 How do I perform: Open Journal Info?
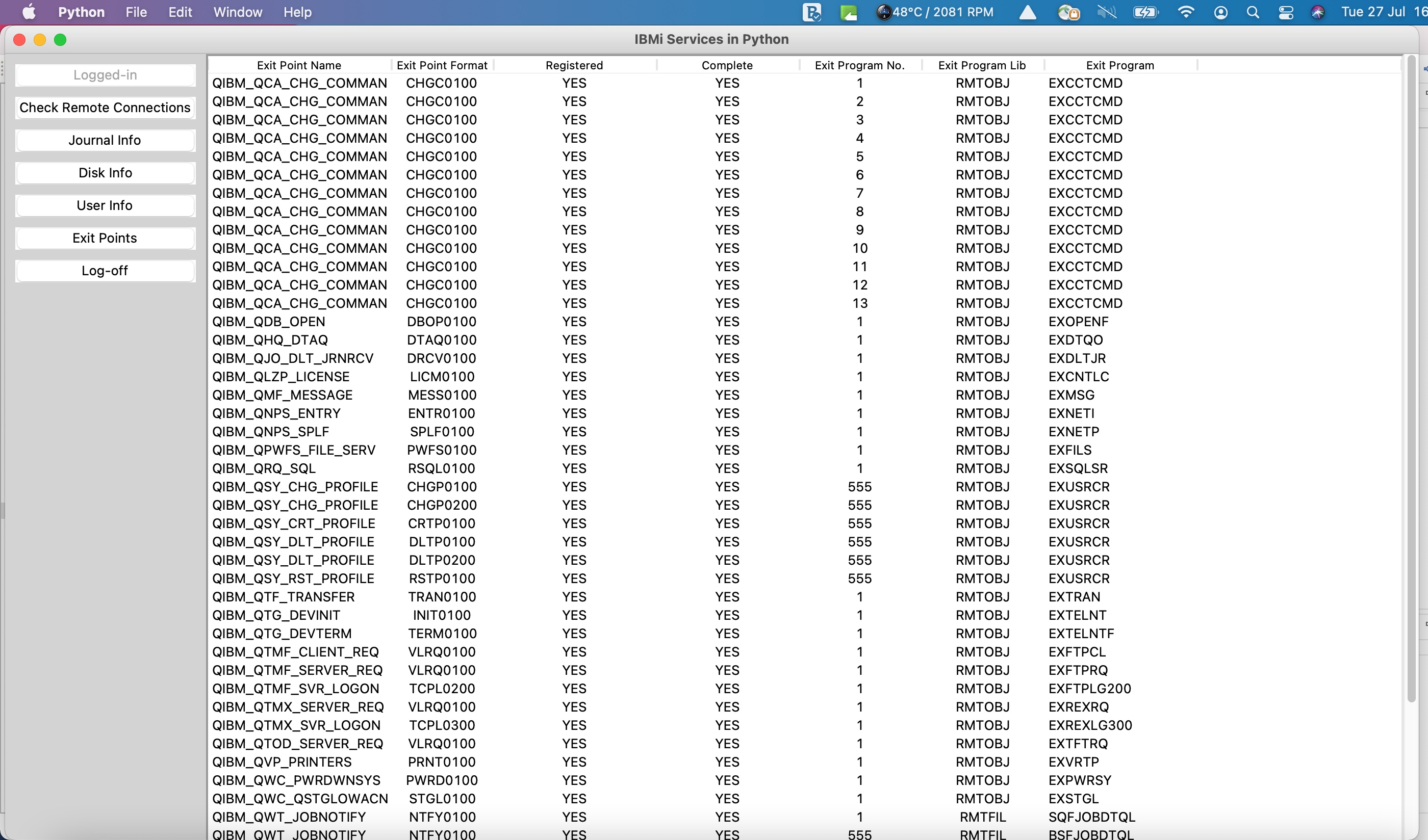(105, 140)
